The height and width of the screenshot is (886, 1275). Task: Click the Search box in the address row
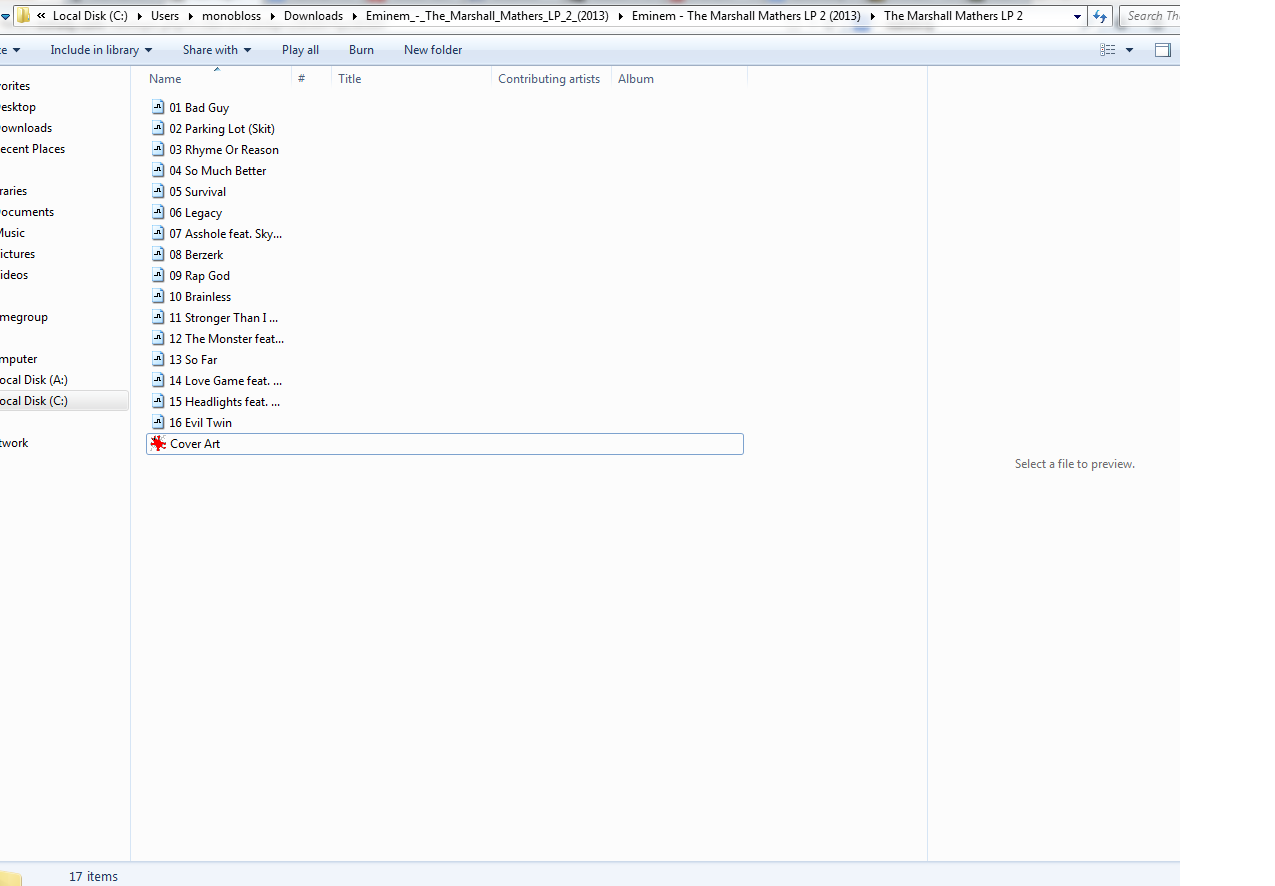[1149, 16]
